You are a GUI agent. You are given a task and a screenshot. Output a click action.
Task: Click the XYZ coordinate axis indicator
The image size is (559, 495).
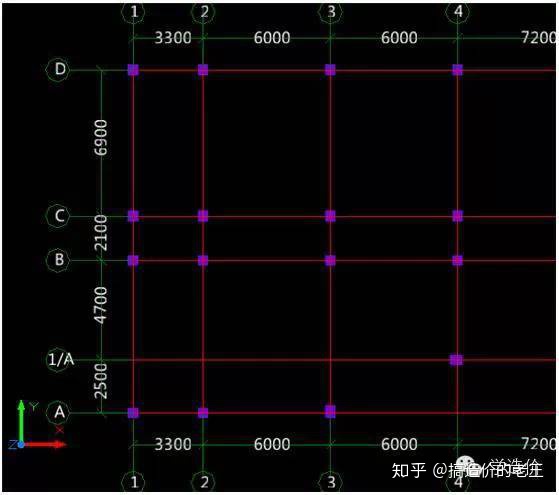(37, 425)
